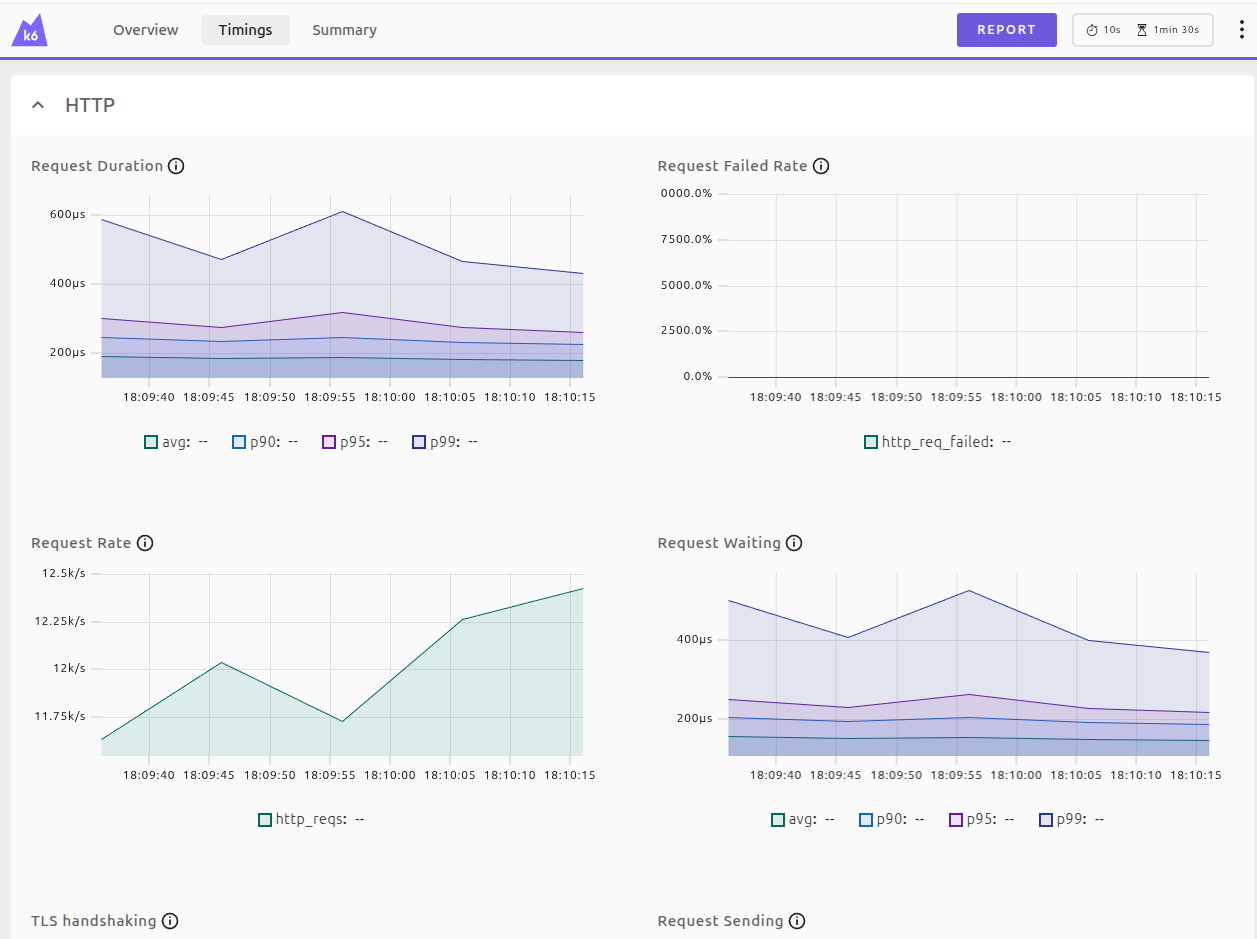Toggle p99 series in Request Waiting legend

(x=1072, y=820)
